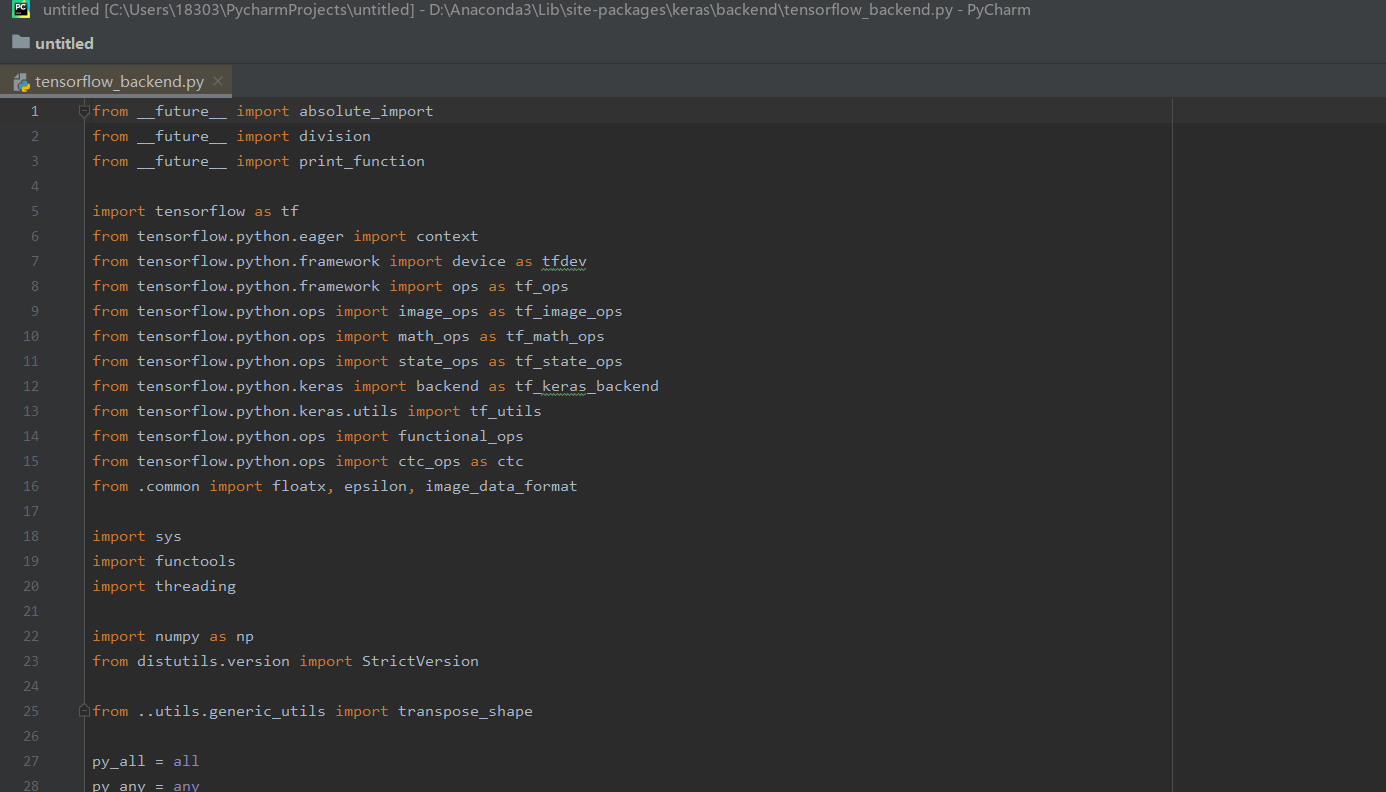This screenshot has width=1386, height=792.
Task: Select the tensorflow_backend.py tab
Action: pyautogui.click(x=120, y=83)
